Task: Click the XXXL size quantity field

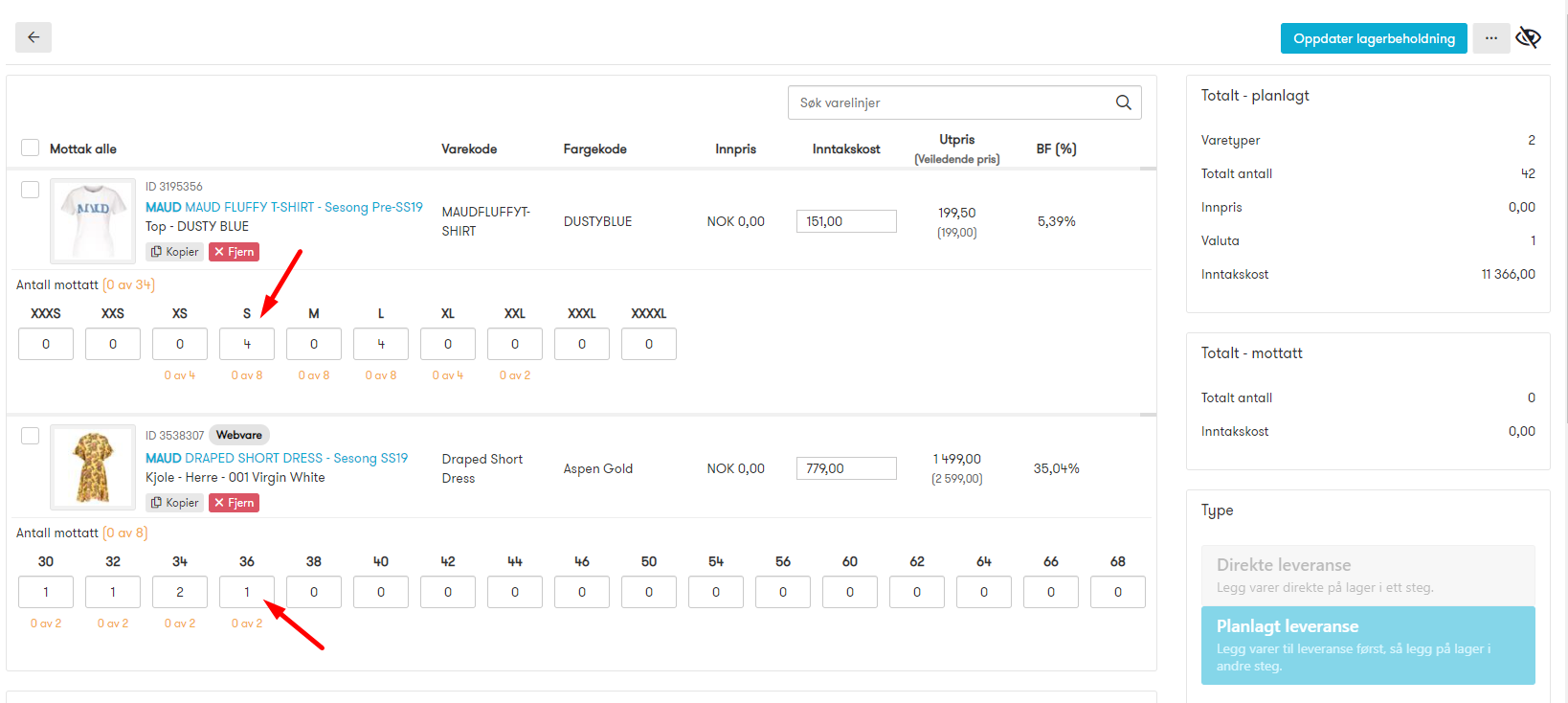Action: pyautogui.click(x=582, y=344)
